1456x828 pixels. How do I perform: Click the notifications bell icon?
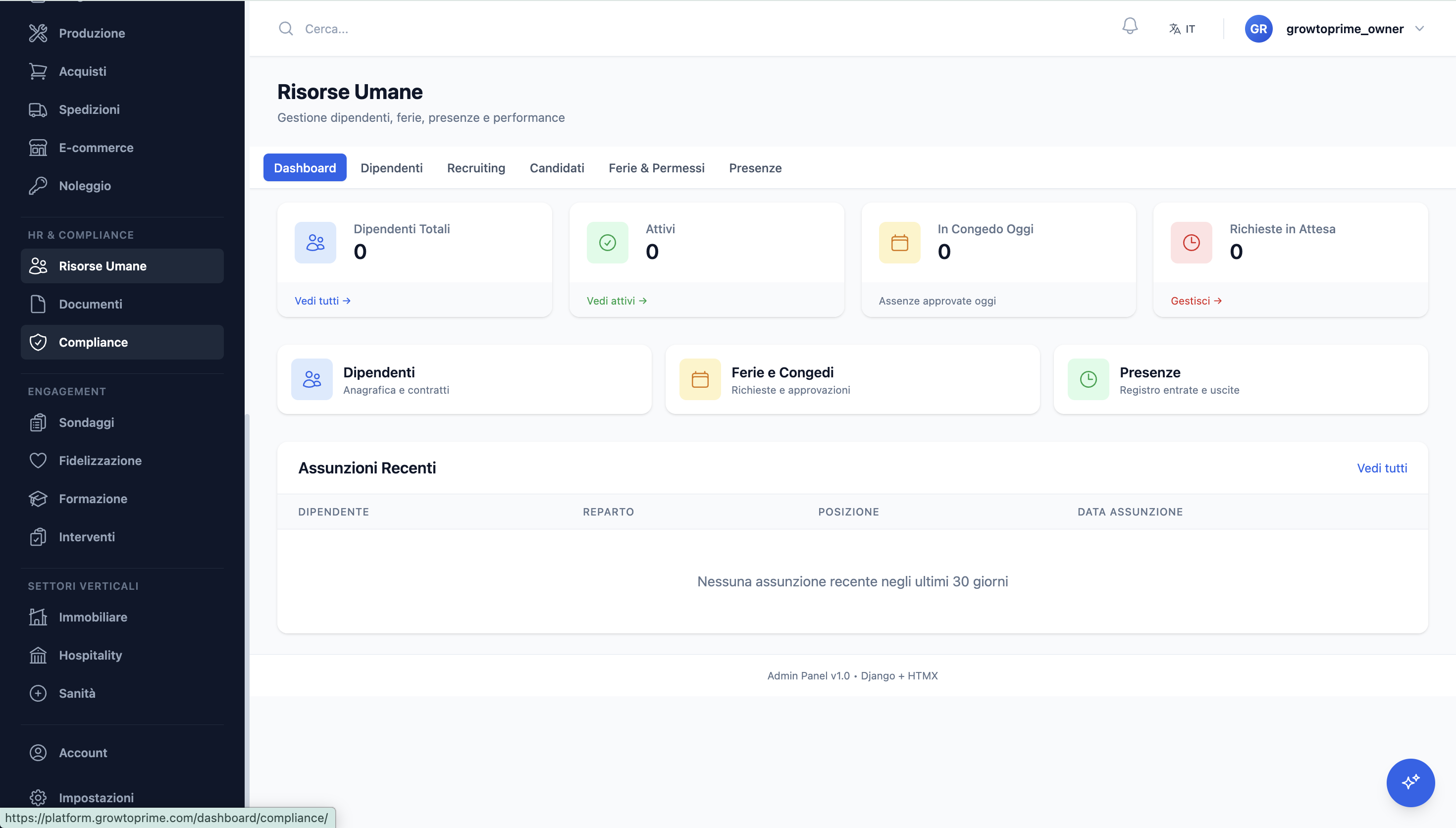[1129, 27]
